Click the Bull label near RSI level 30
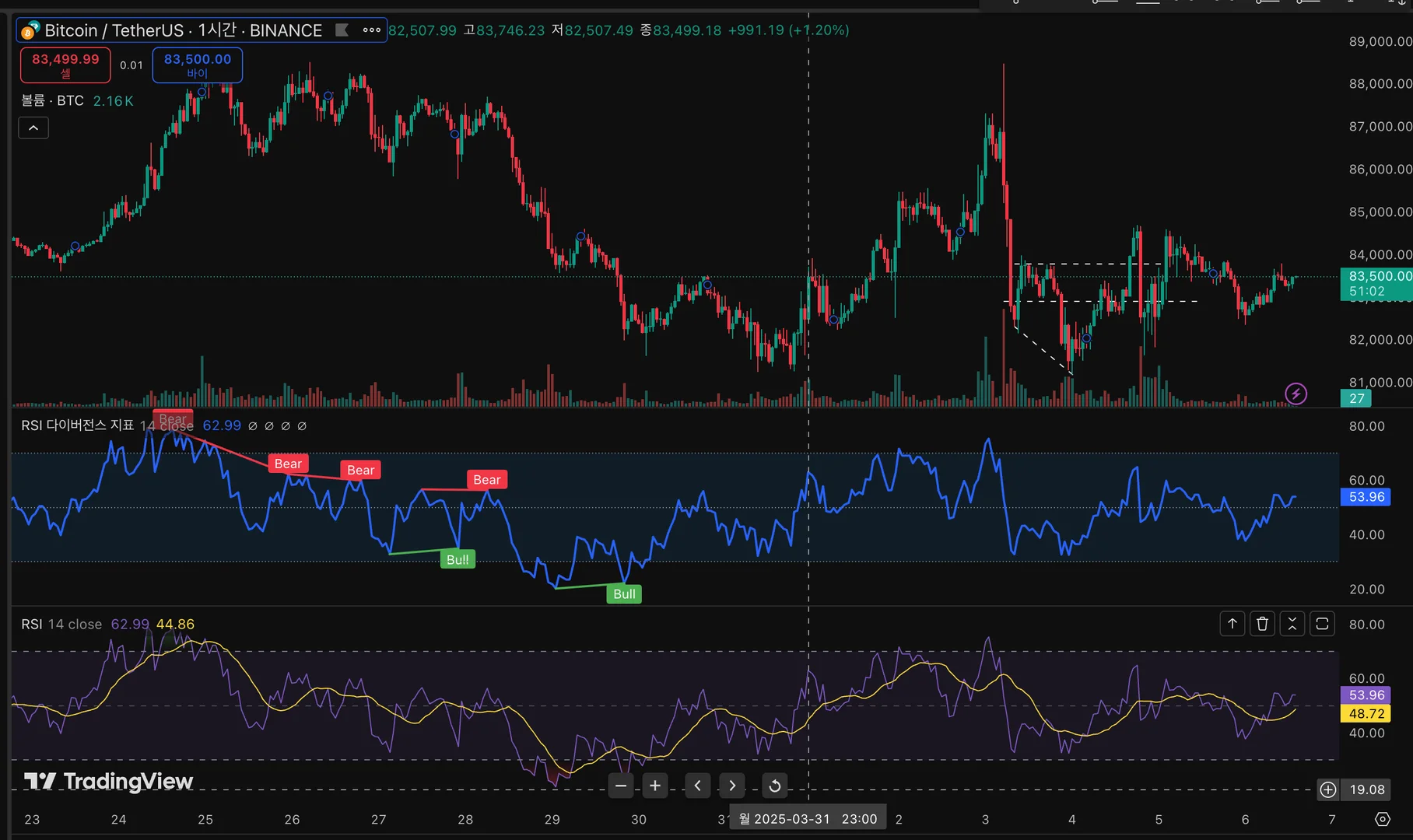 [458, 559]
